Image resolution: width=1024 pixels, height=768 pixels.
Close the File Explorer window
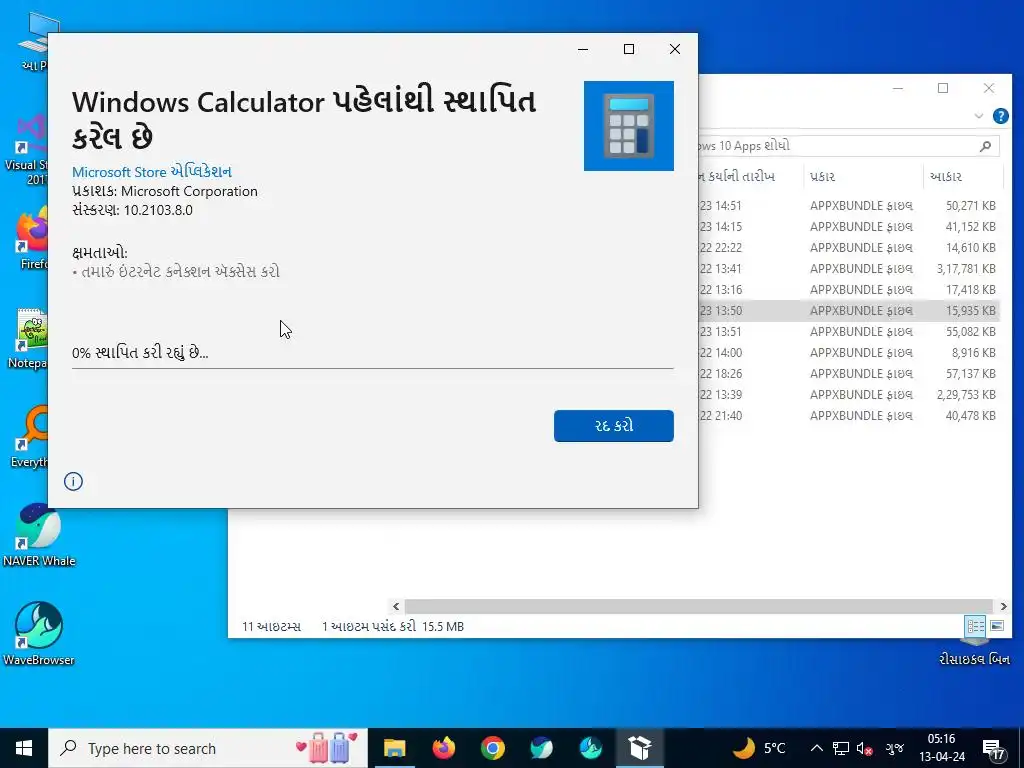pyautogui.click(x=989, y=88)
